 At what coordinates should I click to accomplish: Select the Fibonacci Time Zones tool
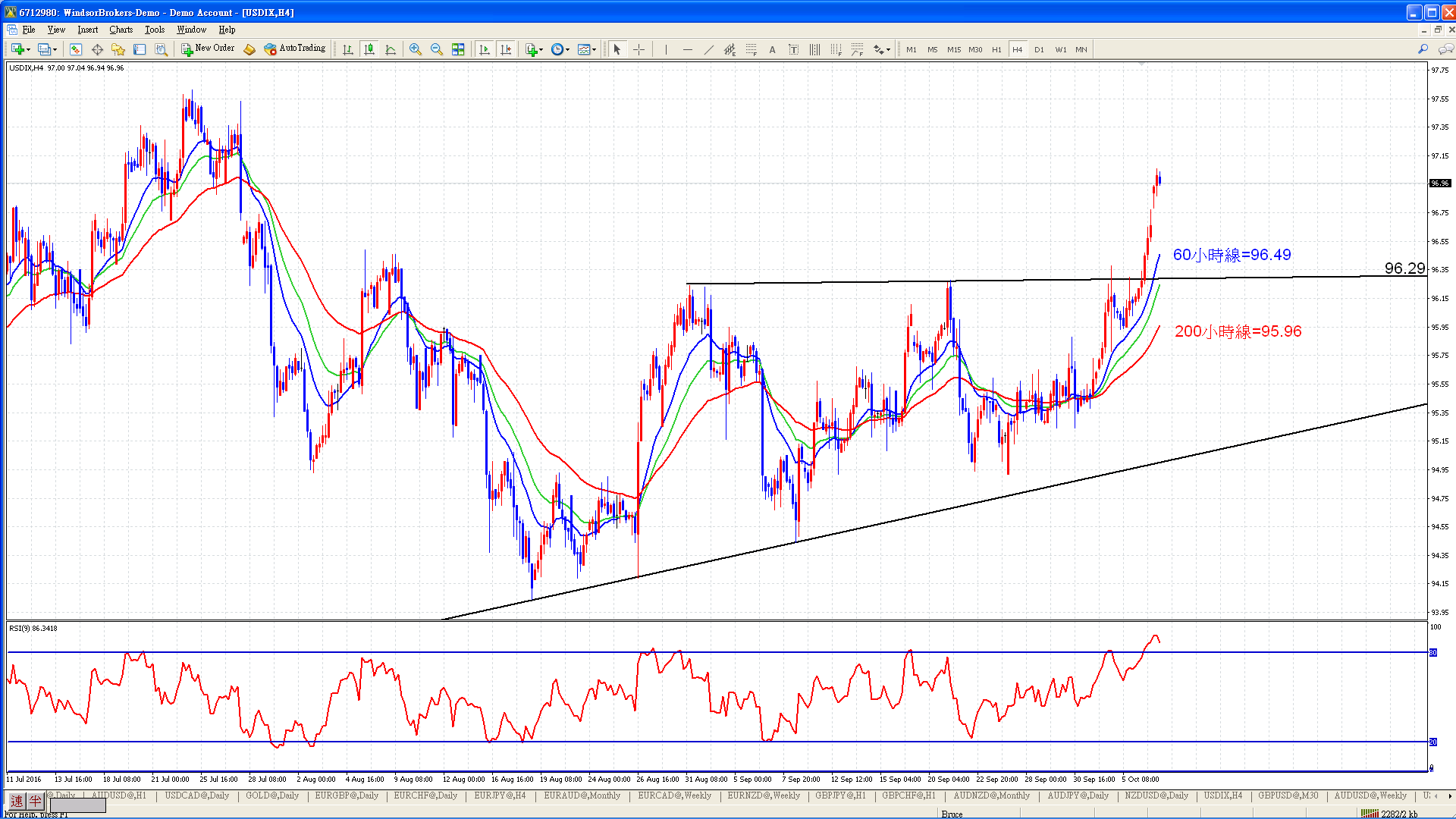point(836,49)
